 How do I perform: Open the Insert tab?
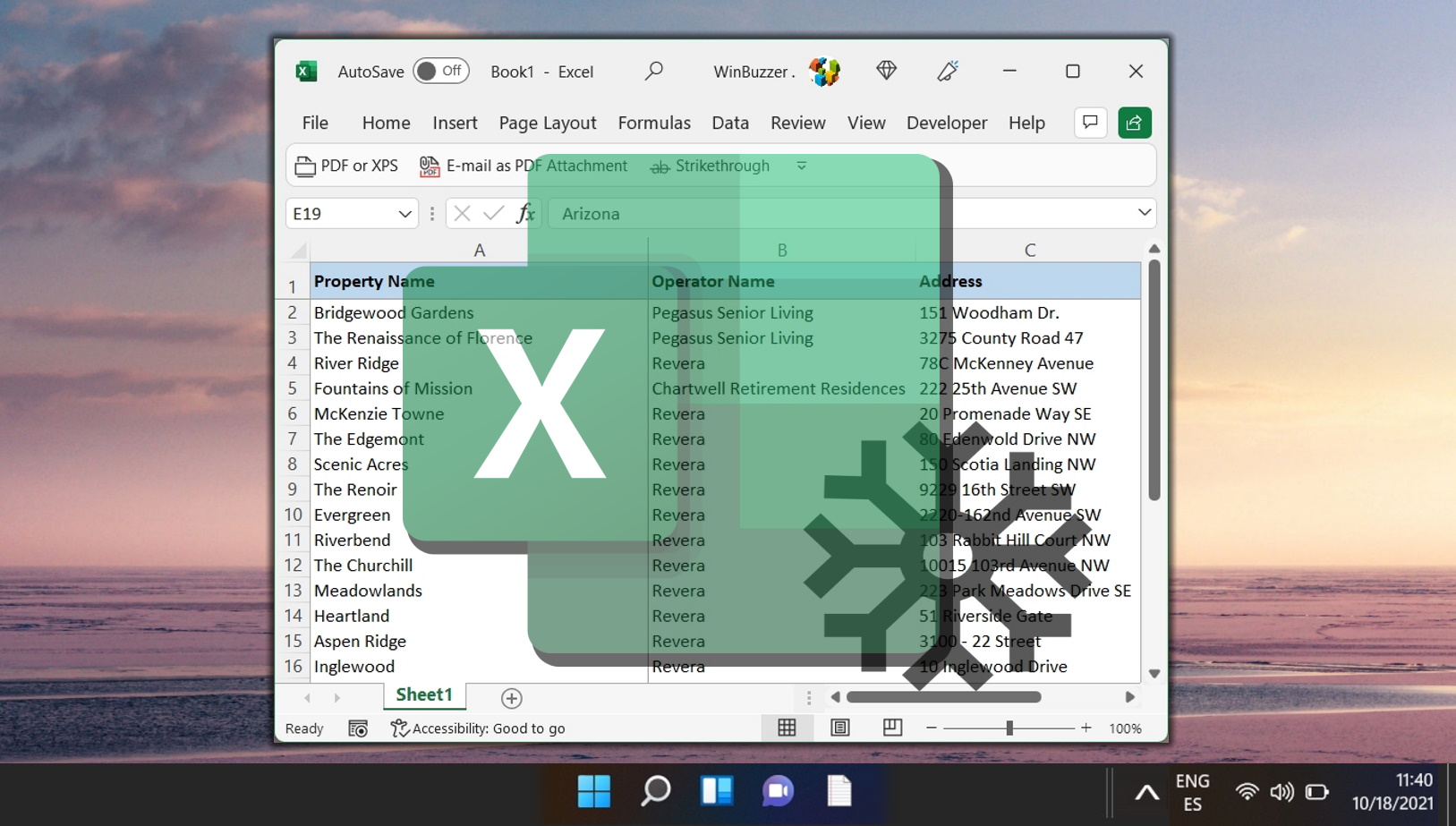pyautogui.click(x=455, y=123)
